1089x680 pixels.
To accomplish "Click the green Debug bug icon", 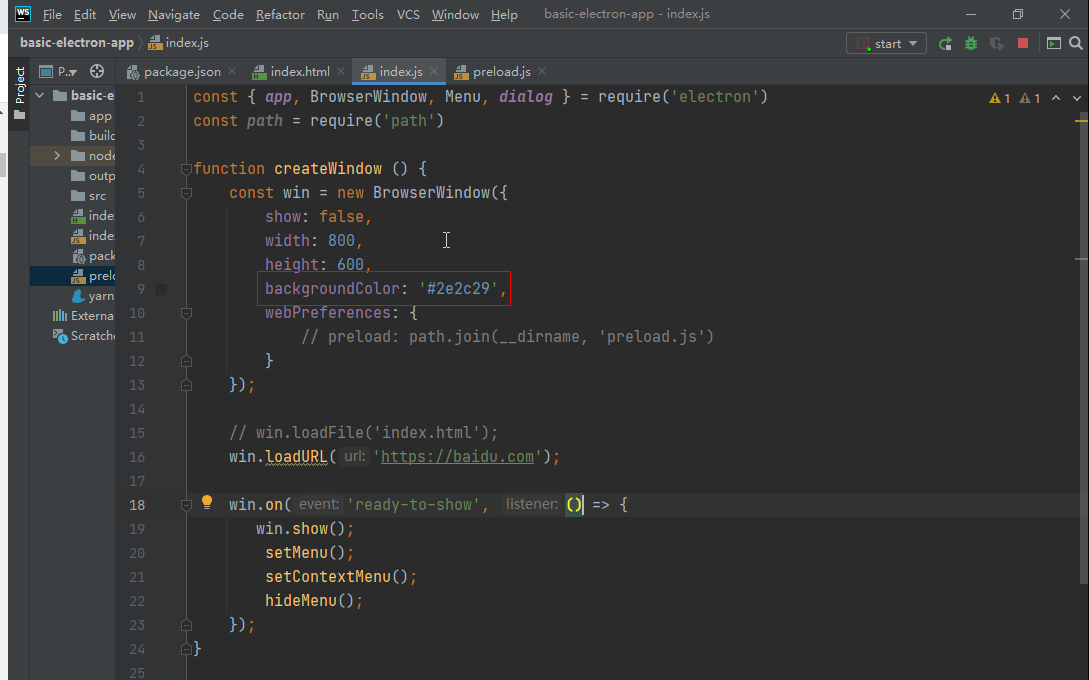I will (x=971, y=44).
